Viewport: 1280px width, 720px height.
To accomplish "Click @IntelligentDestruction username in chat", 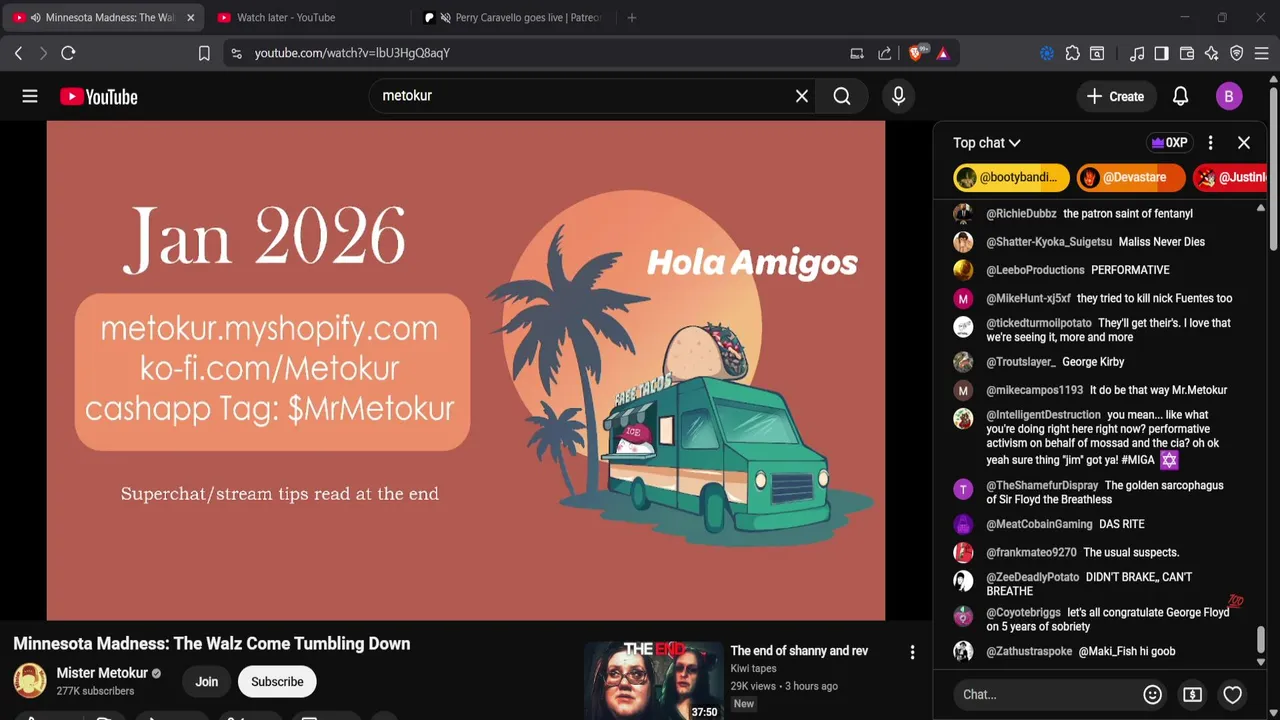I will coord(1043,415).
